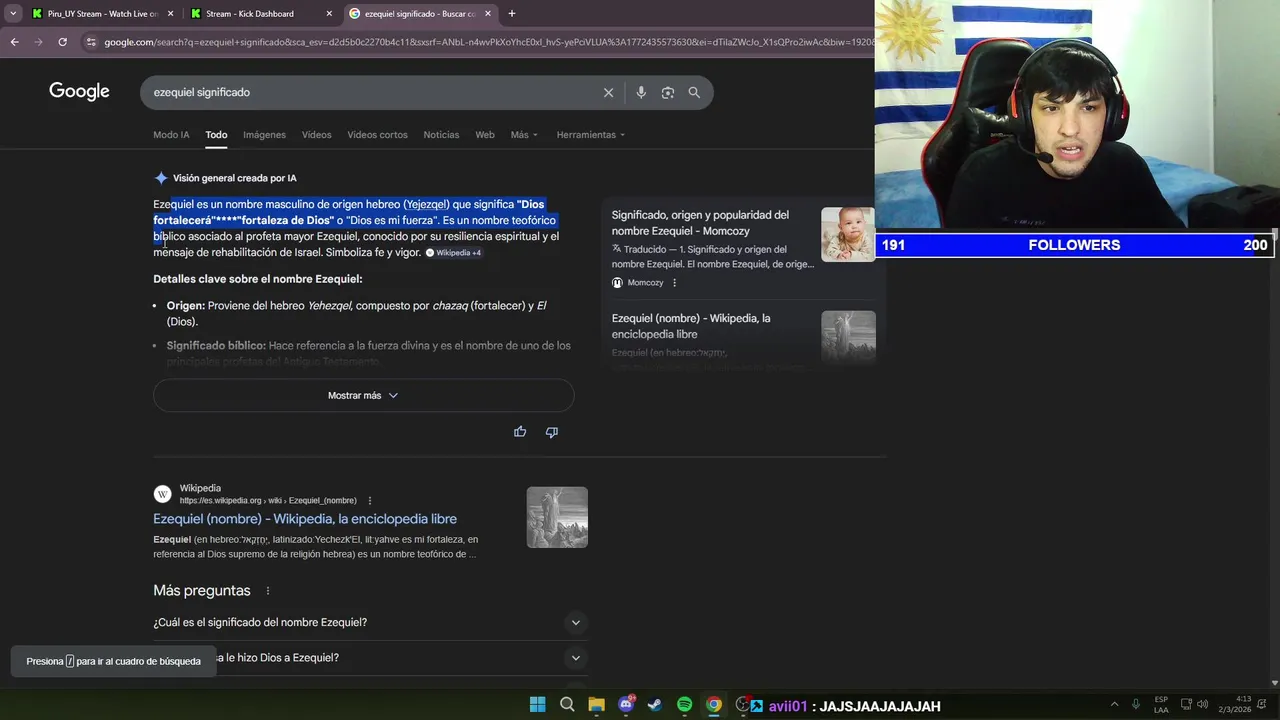Open the Herramientas dropdown
The width and height of the screenshot is (1280, 720).
590,135
